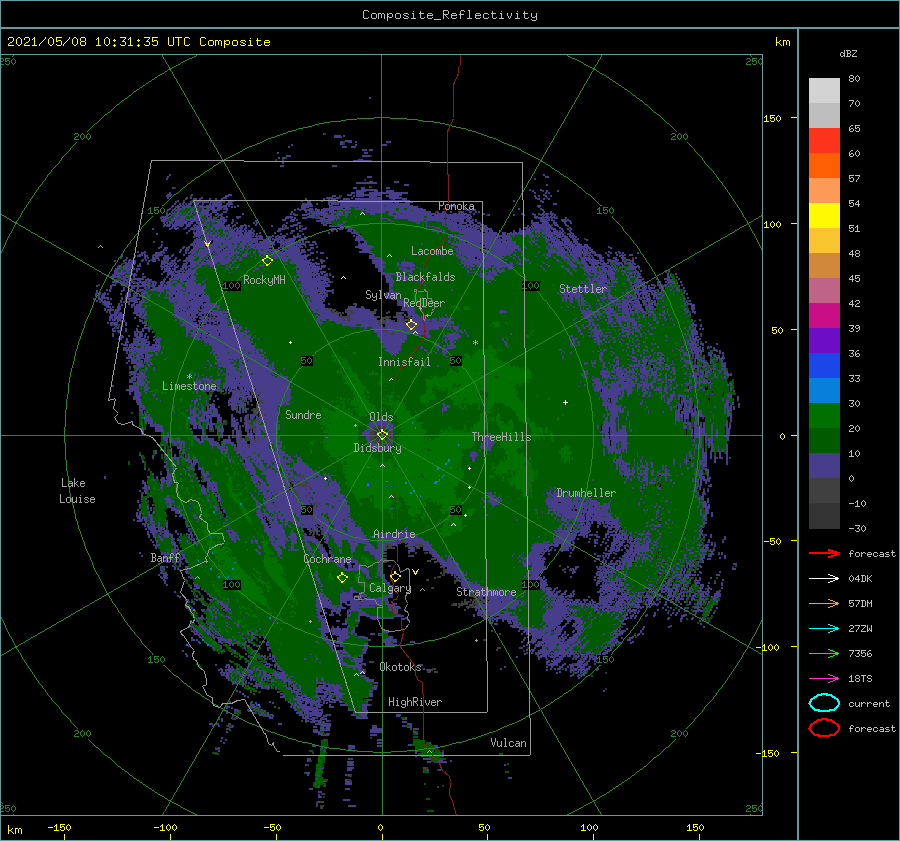Viewport: 900px width, 841px height.
Task: Click the Okotoks city label
Action: click(400, 666)
